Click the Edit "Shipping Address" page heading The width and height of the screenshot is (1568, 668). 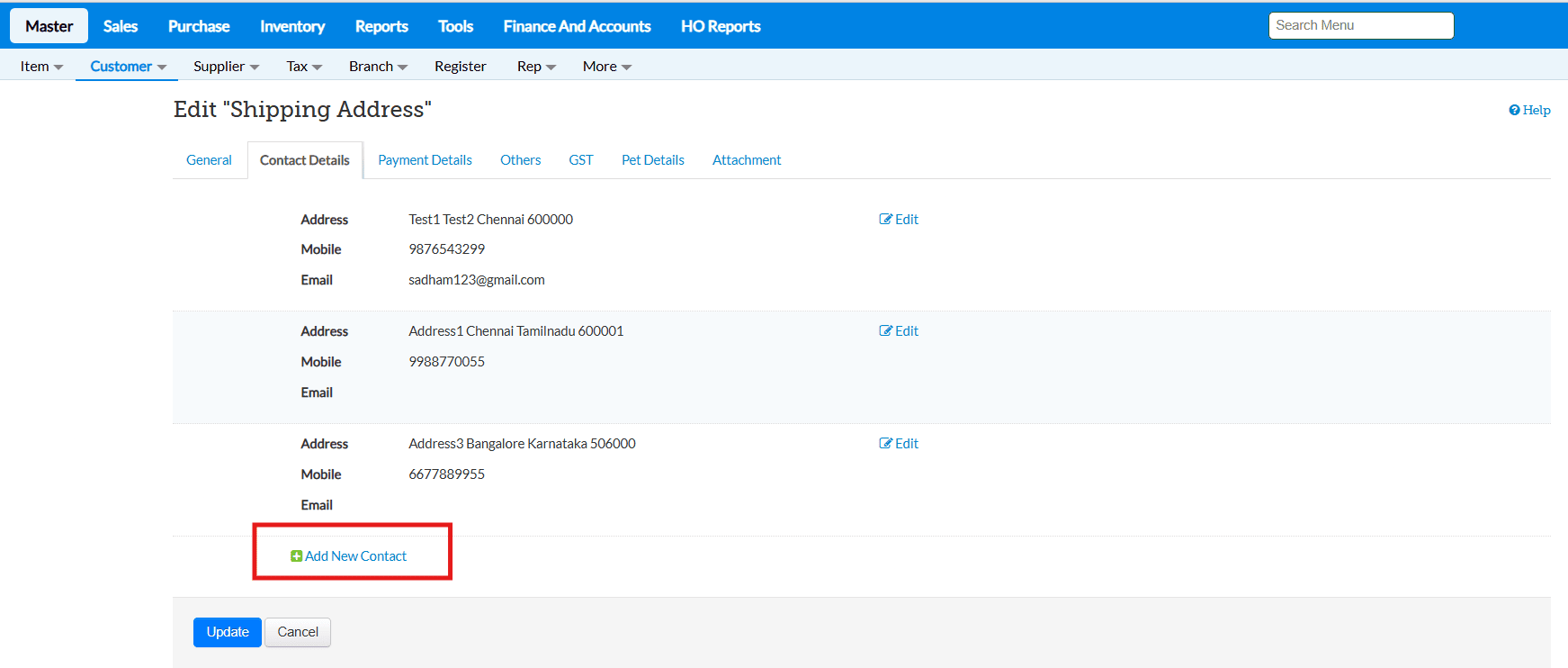[302, 109]
